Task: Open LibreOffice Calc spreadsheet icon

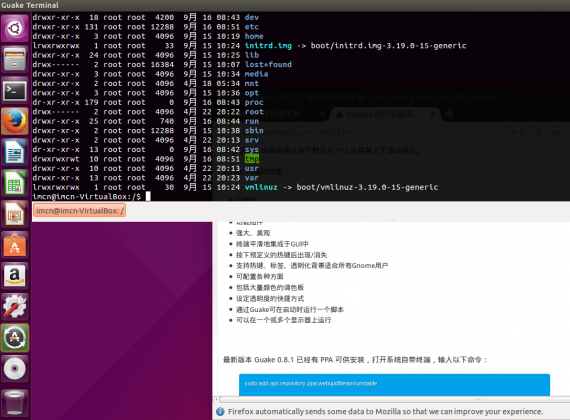Action: tap(15, 183)
